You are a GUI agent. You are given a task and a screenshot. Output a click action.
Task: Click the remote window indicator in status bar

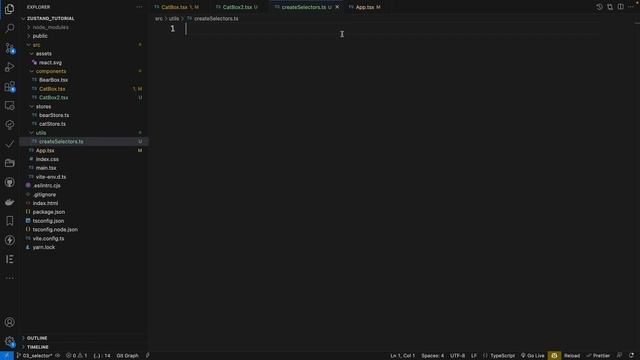click(7, 356)
